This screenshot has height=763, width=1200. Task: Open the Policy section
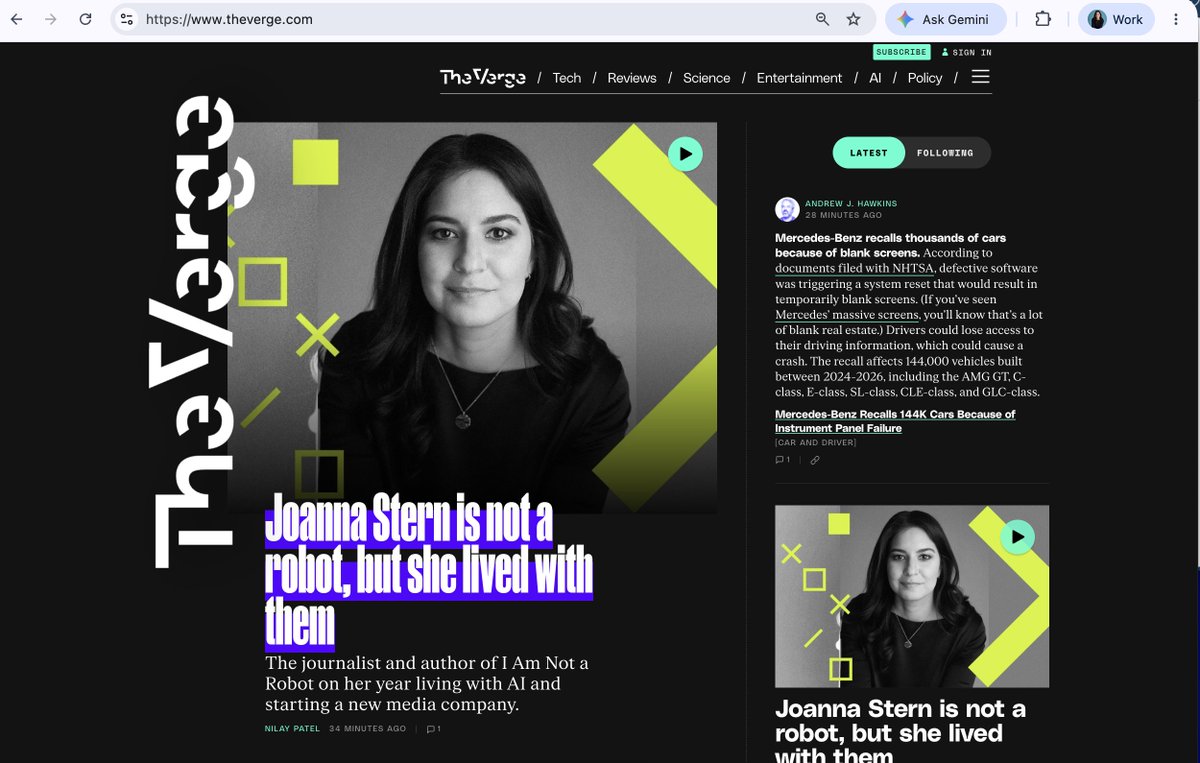coord(925,78)
